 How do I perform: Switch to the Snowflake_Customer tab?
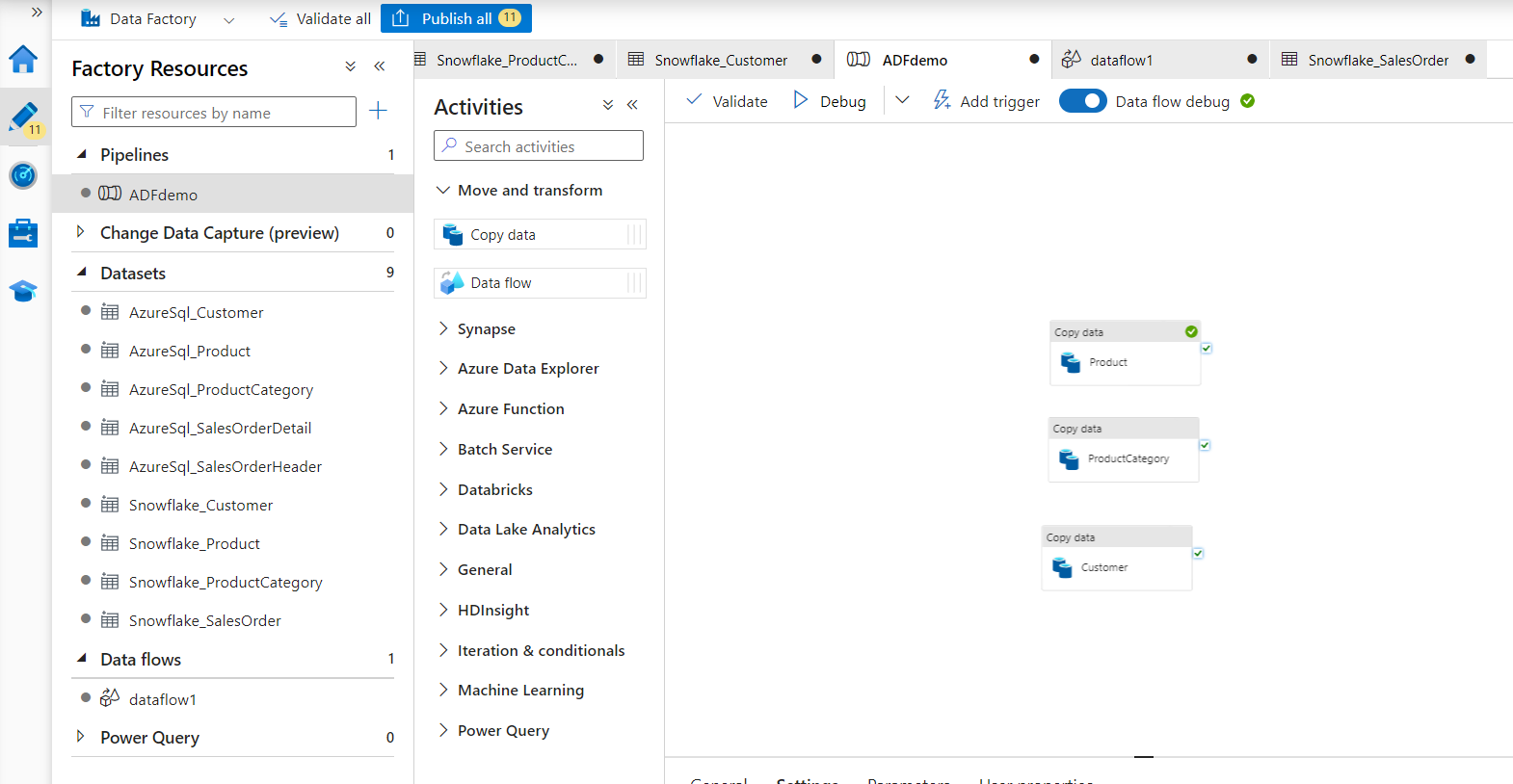tap(720, 60)
